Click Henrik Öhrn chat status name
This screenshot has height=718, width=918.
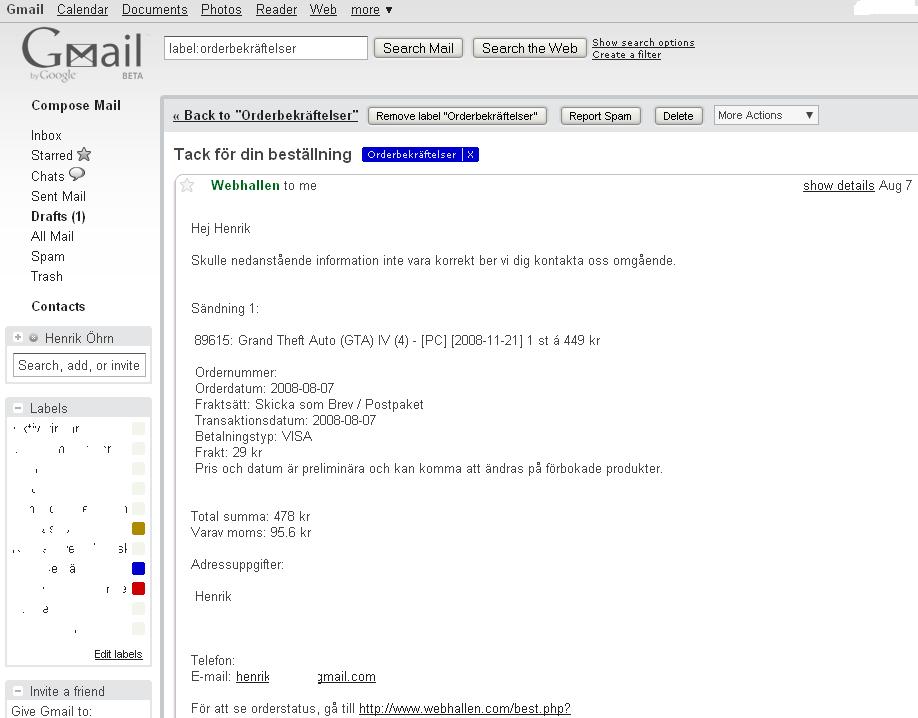pyautogui.click(x=79, y=338)
